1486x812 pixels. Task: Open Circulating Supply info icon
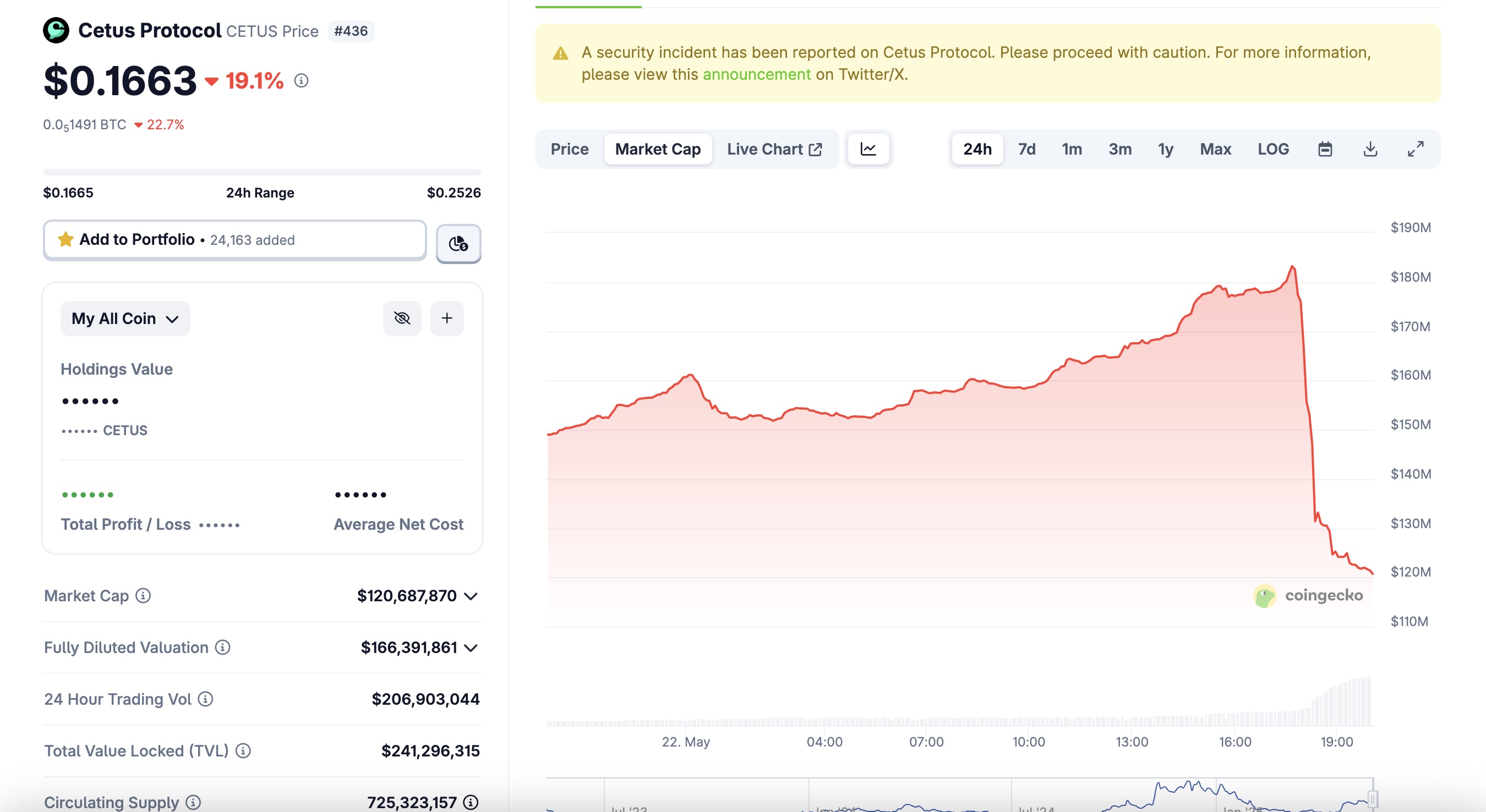click(x=193, y=802)
